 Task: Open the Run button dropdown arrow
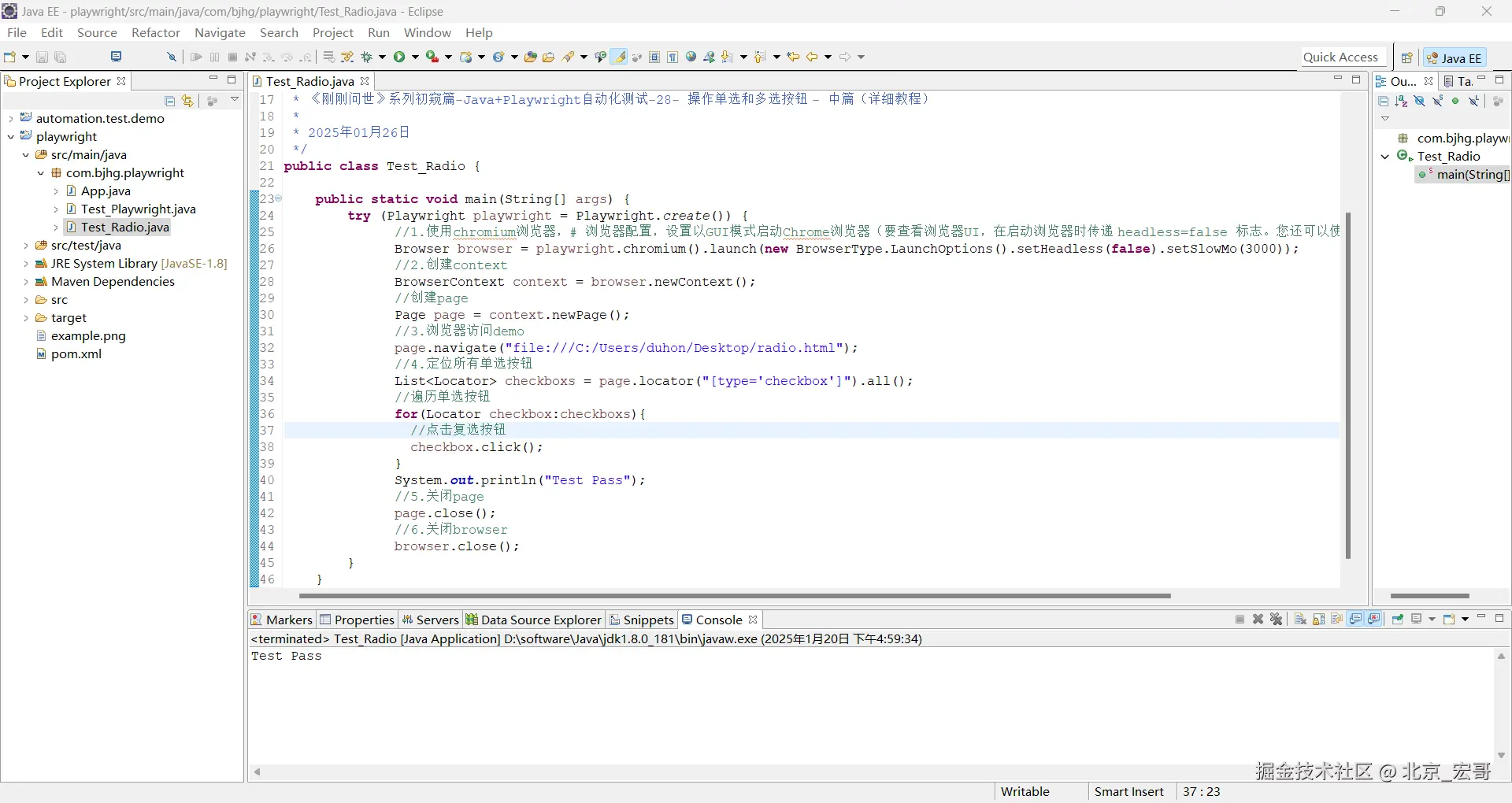point(415,57)
